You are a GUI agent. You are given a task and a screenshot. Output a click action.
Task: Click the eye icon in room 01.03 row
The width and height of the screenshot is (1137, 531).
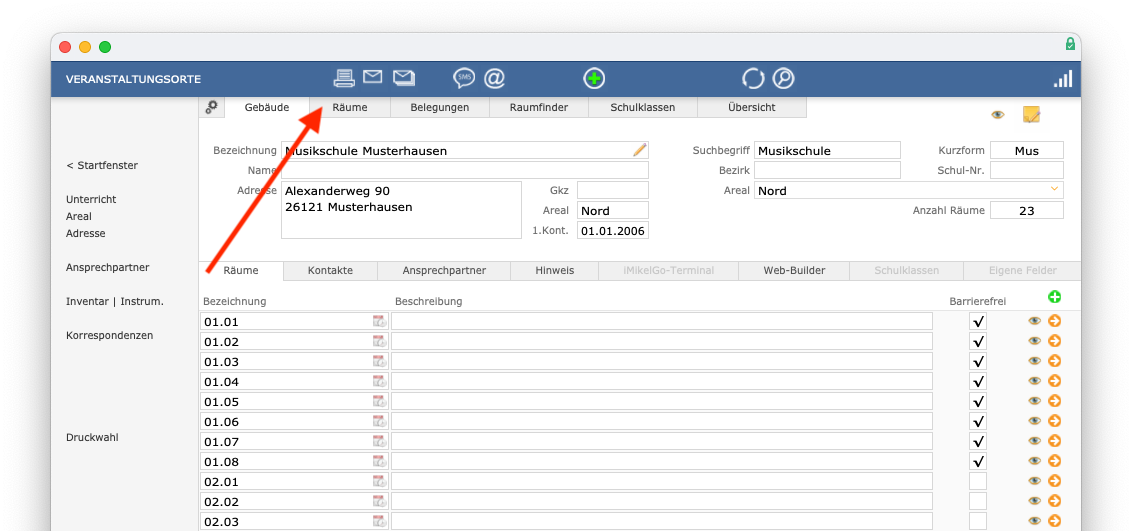pyautogui.click(x=1034, y=361)
